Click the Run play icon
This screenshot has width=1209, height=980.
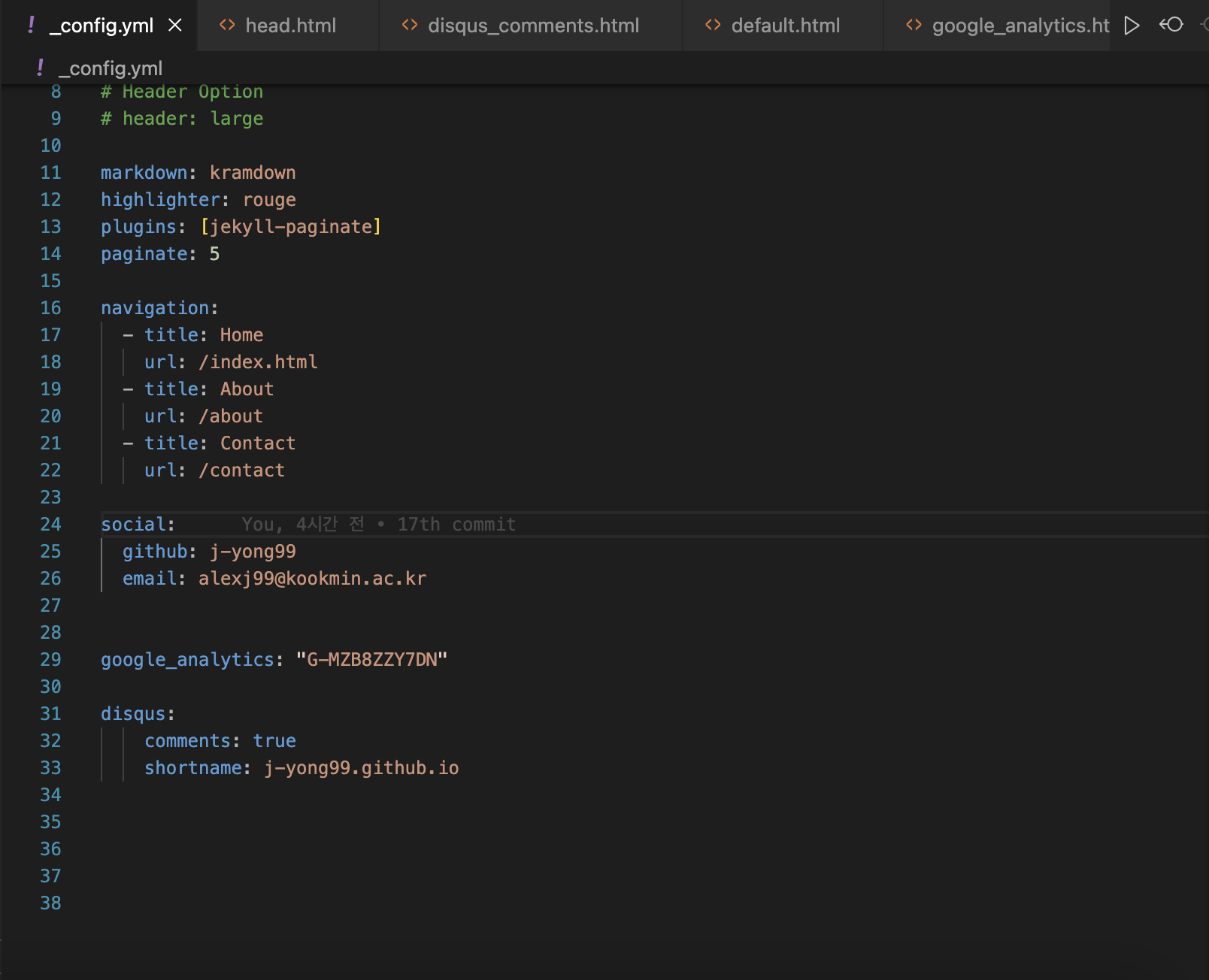[x=1132, y=26]
